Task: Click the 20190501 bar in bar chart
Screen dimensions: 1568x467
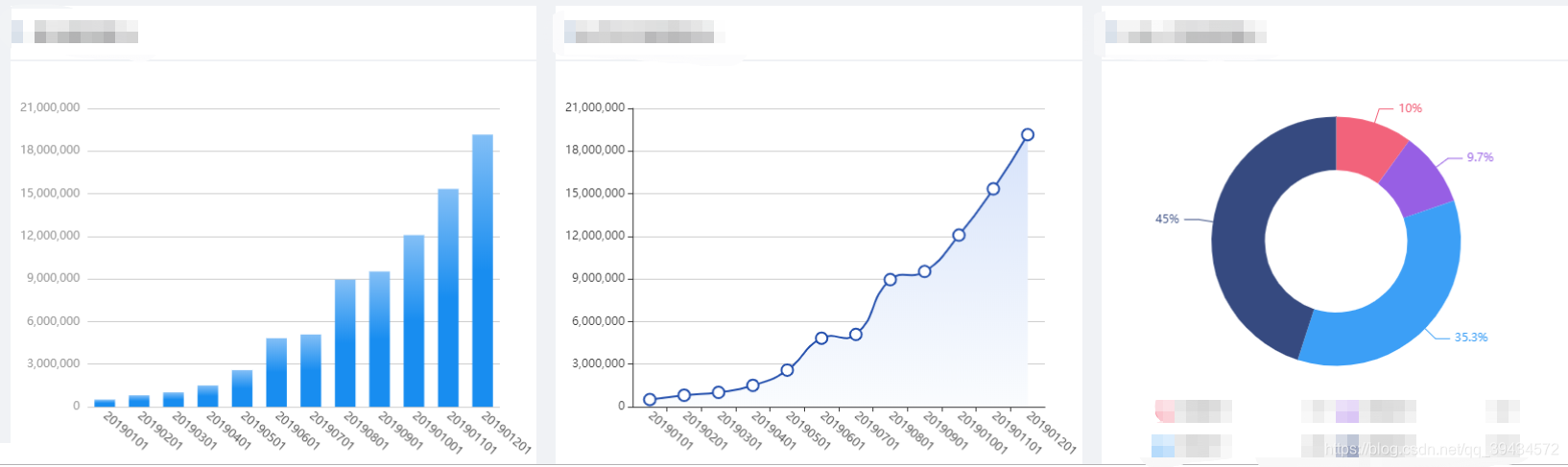Action: click(242, 388)
